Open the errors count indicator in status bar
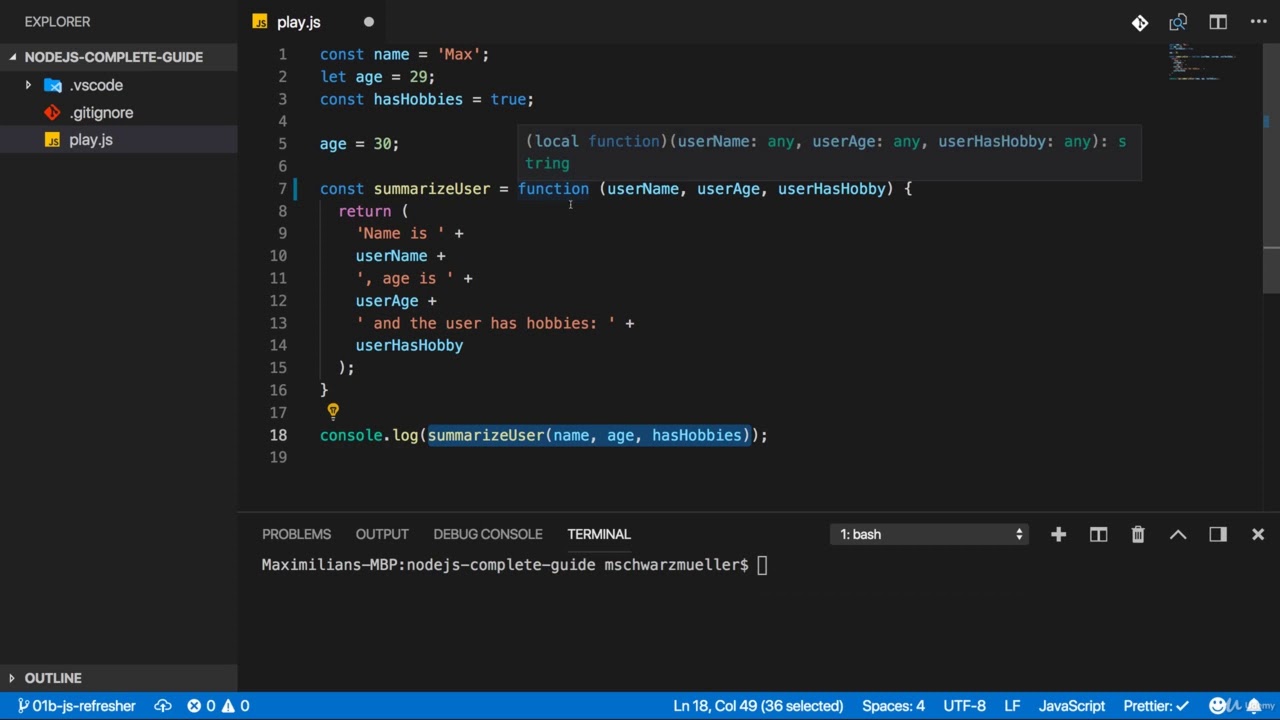 [x=201, y=706]
